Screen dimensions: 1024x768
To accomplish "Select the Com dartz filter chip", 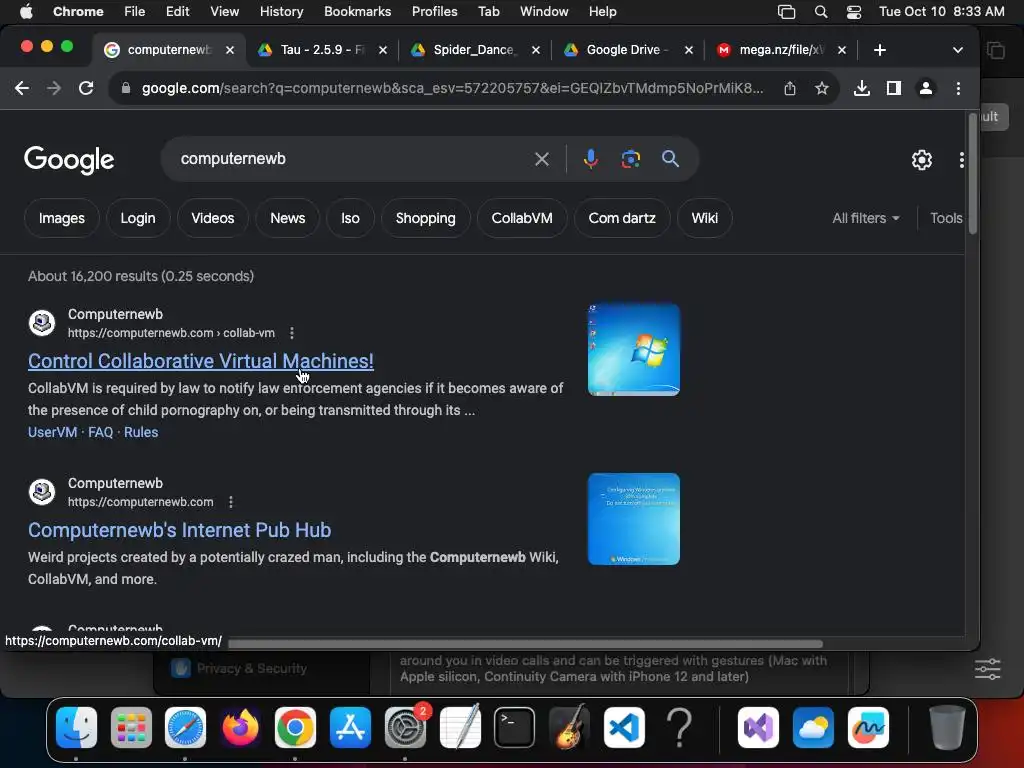I will 622,218.
